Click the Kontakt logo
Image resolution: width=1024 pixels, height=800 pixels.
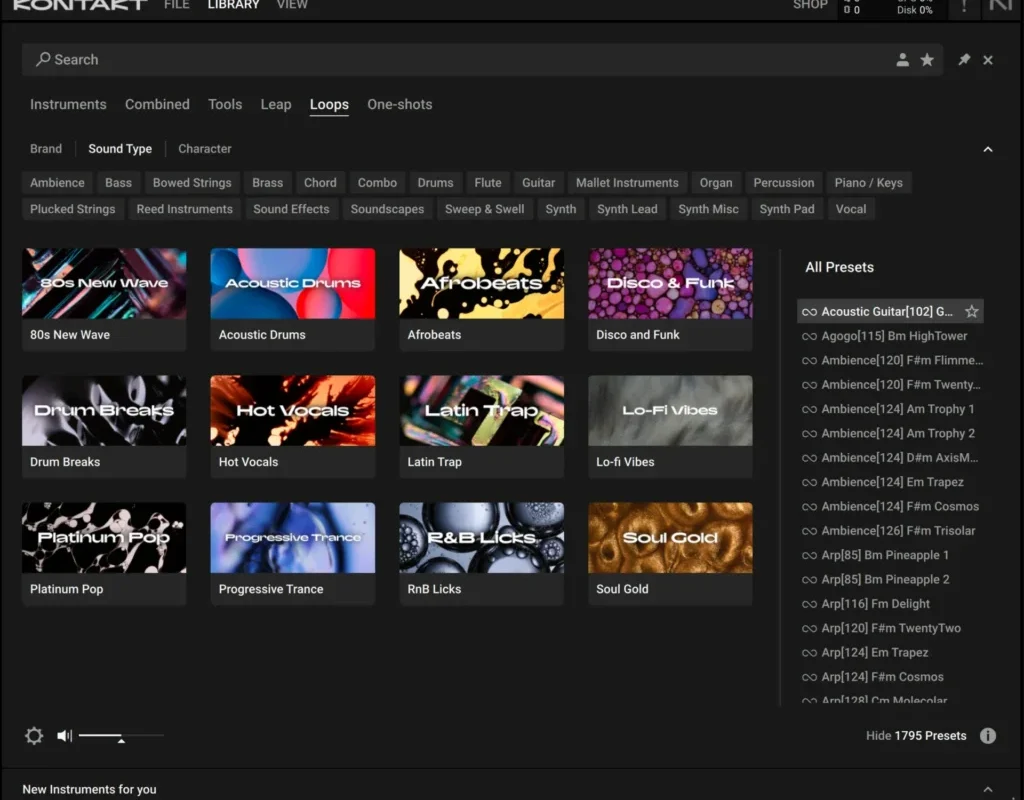tap(80, 5)
